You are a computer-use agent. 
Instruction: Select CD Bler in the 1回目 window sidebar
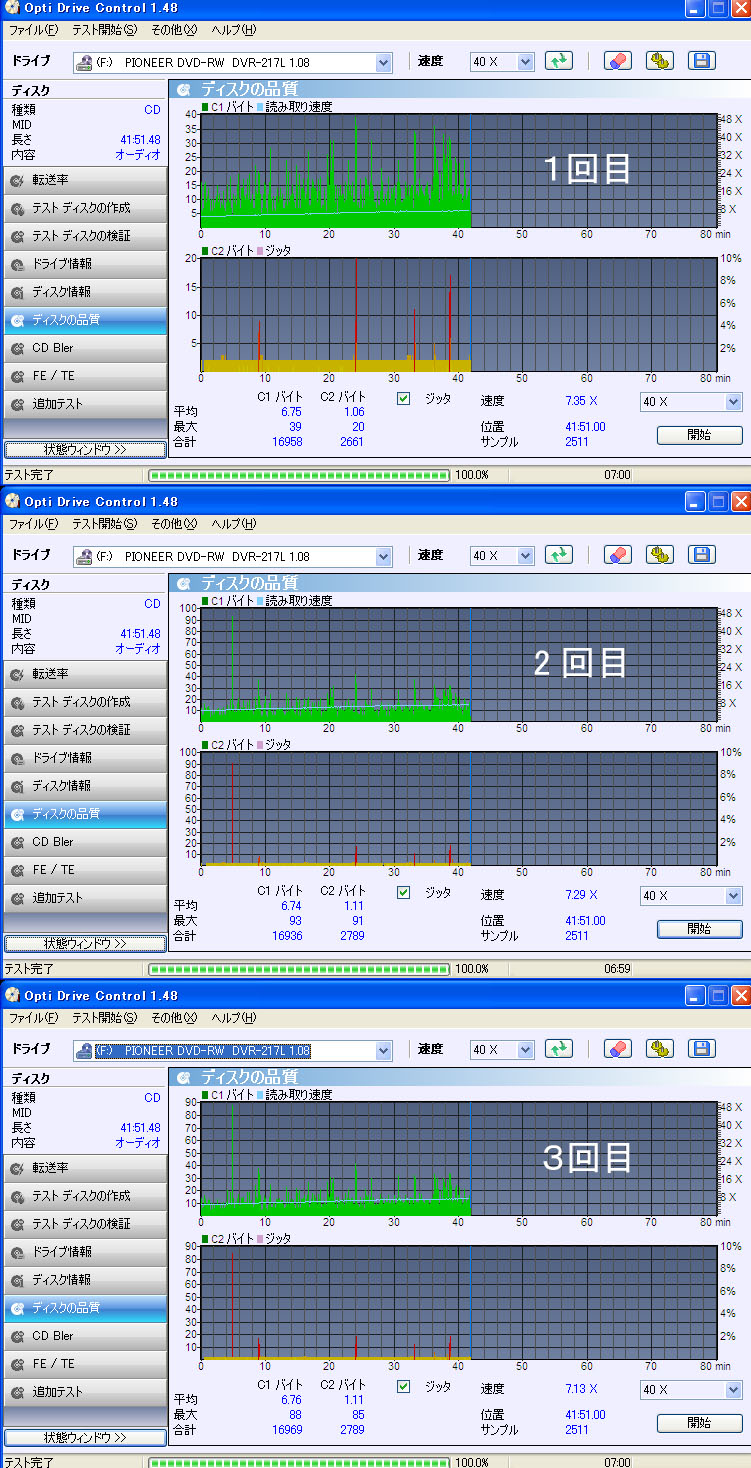click(x=85, y=348)
